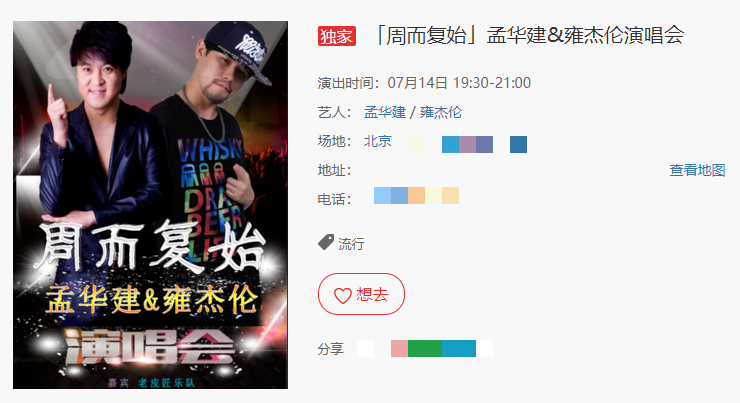Click the heart icon in 想去 button
This screenshot has height=403, width=740.
[x=343, y=295]
